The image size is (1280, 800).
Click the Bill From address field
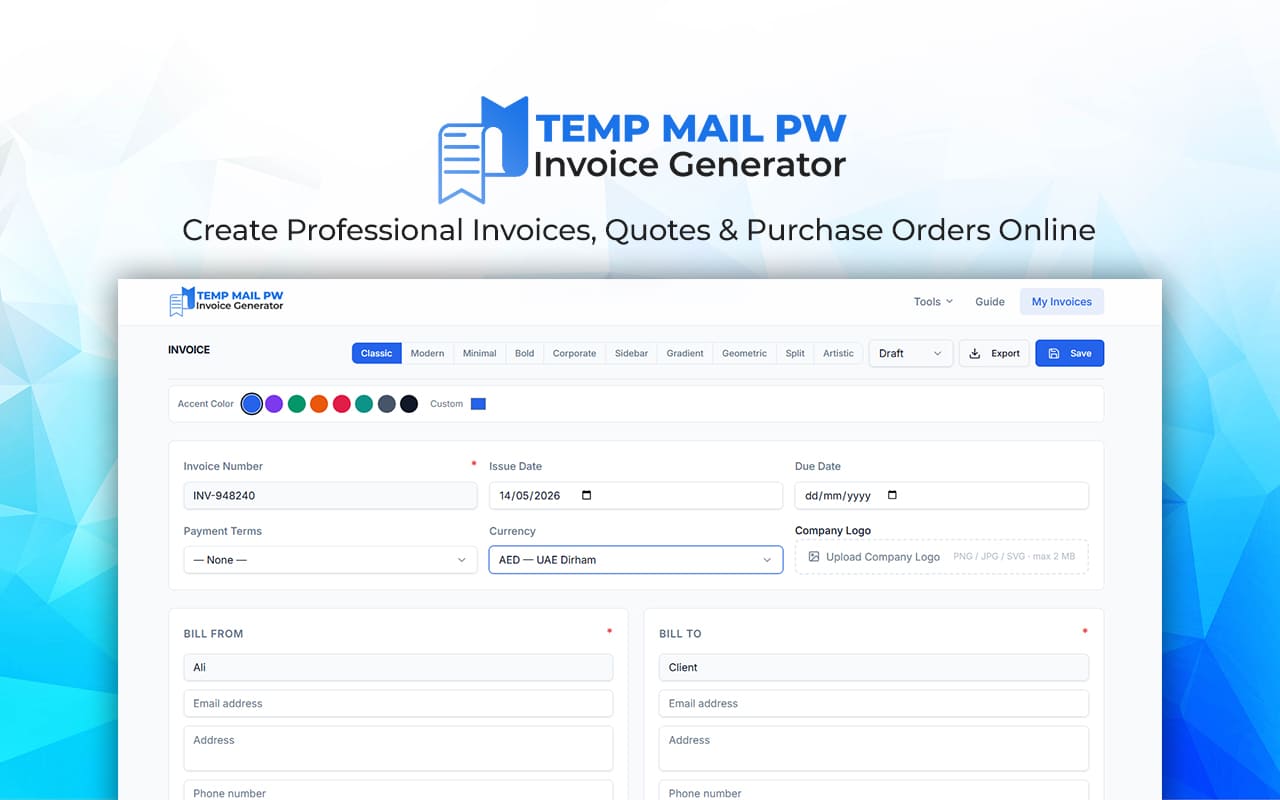click(x=399, y=748)
